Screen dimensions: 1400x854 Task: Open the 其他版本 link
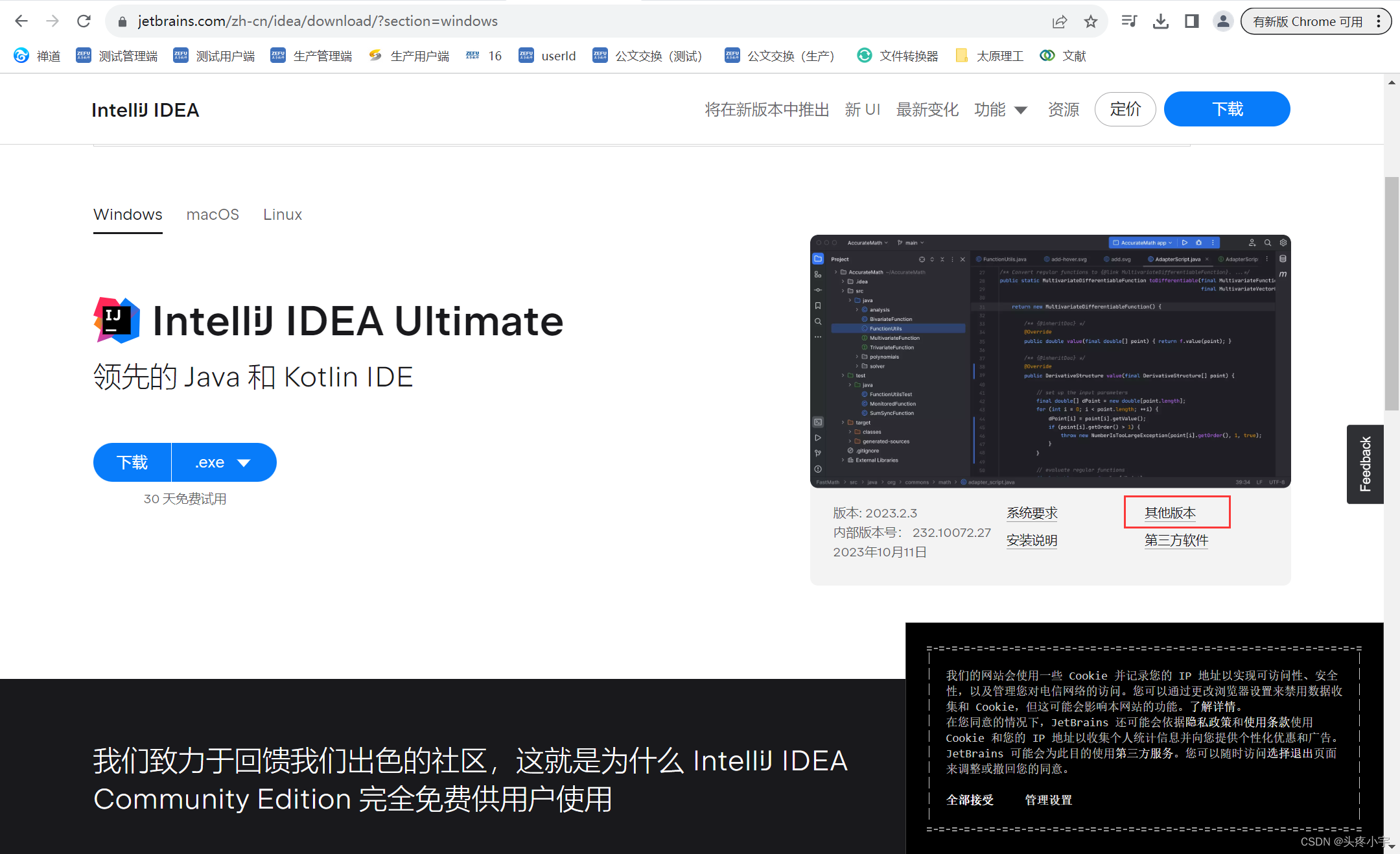[1170, 513]
